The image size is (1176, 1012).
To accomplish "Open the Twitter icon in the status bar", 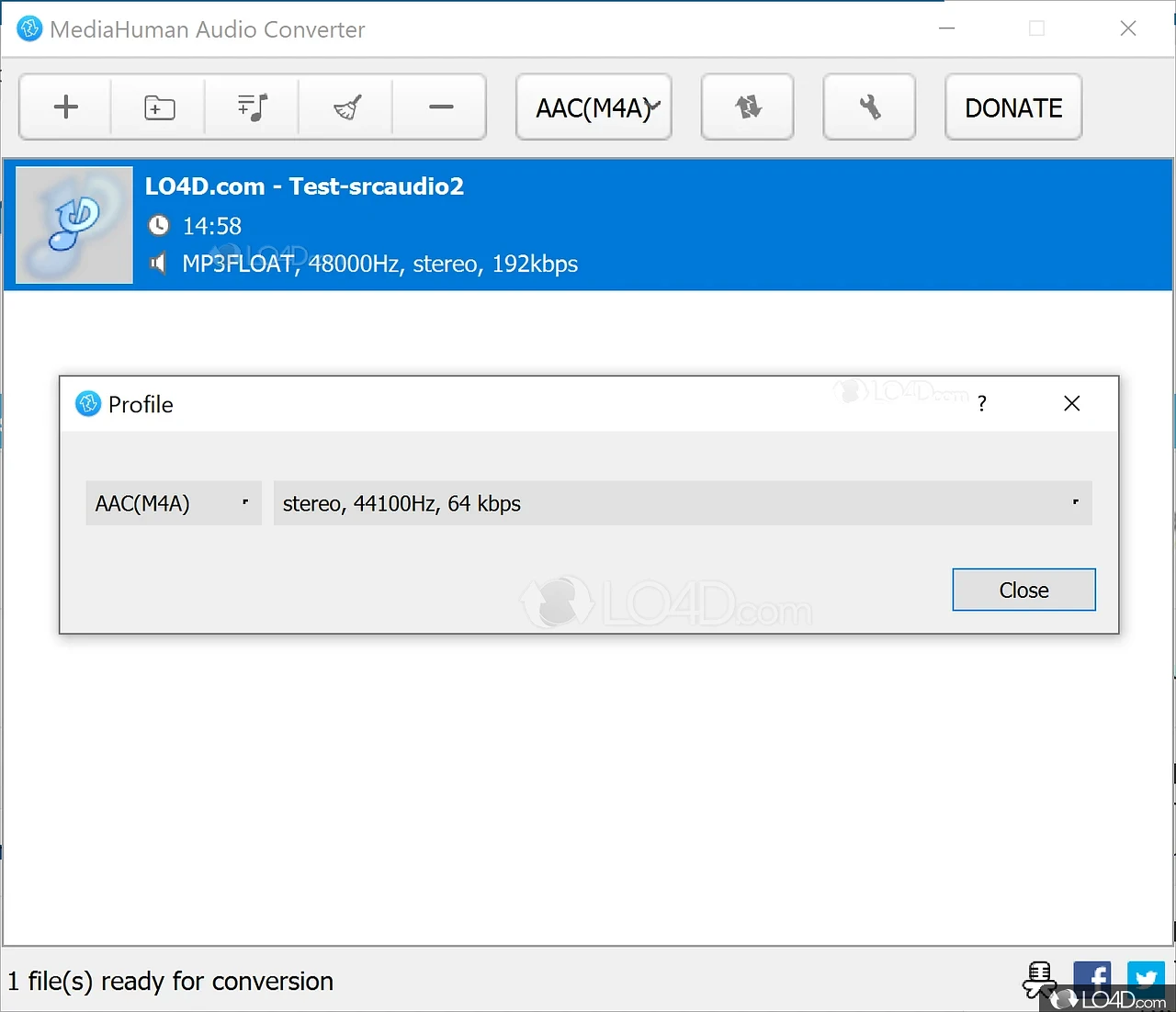I will pyautogui.click(x=1146, y=981).
